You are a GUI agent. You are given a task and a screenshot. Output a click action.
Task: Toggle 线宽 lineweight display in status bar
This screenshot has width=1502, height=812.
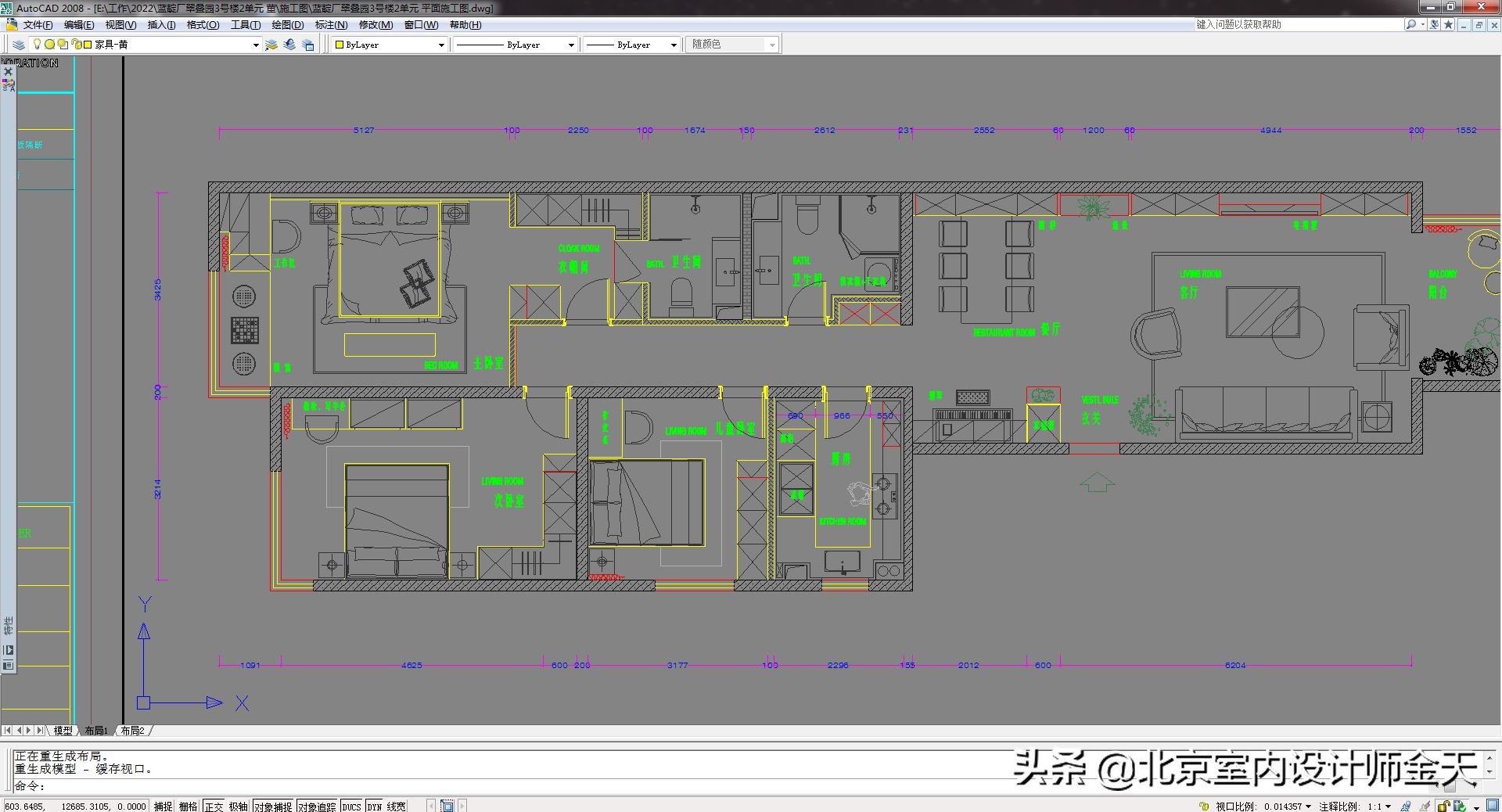click(396, 806)
